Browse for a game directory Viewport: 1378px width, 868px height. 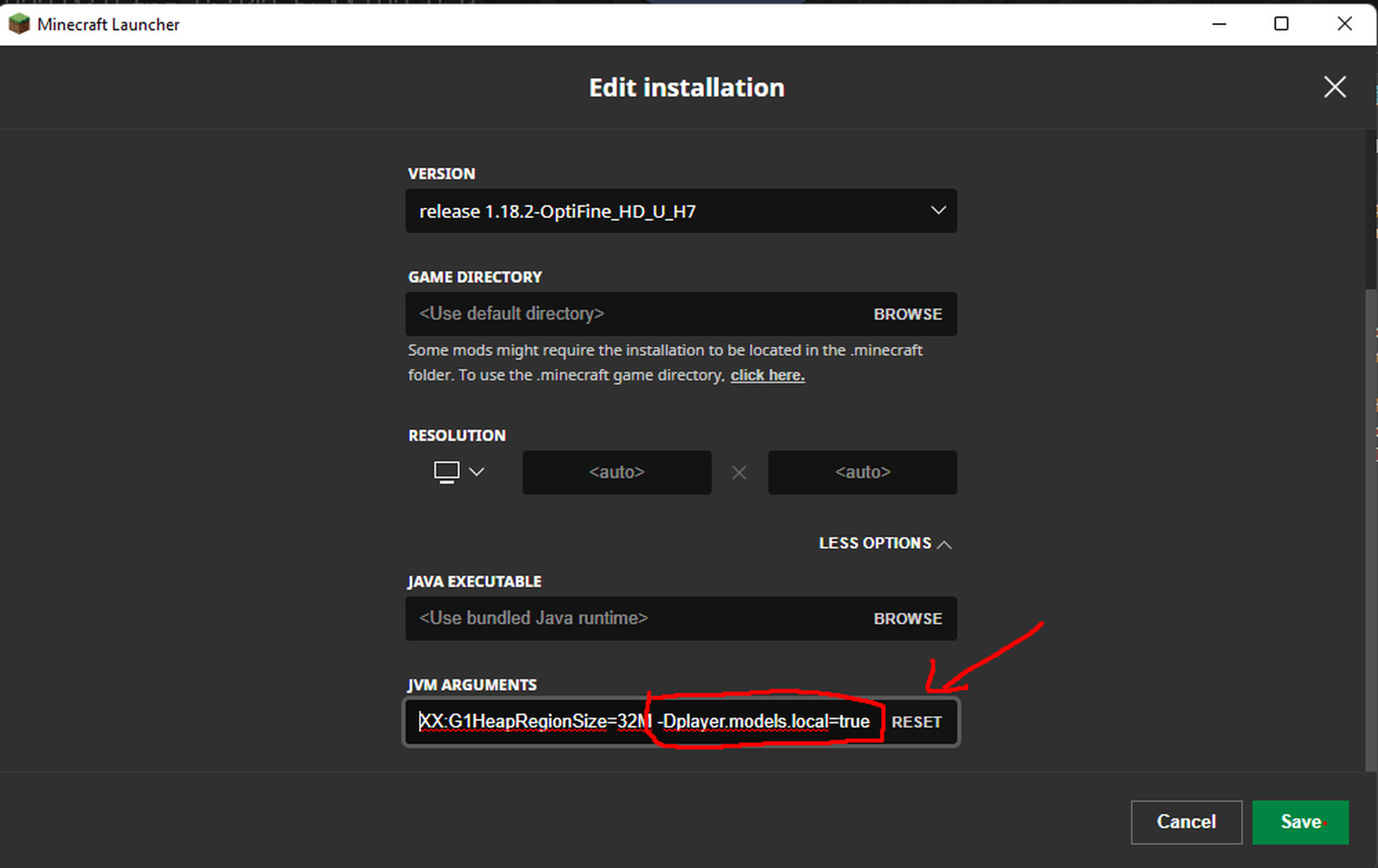(907, 314)
